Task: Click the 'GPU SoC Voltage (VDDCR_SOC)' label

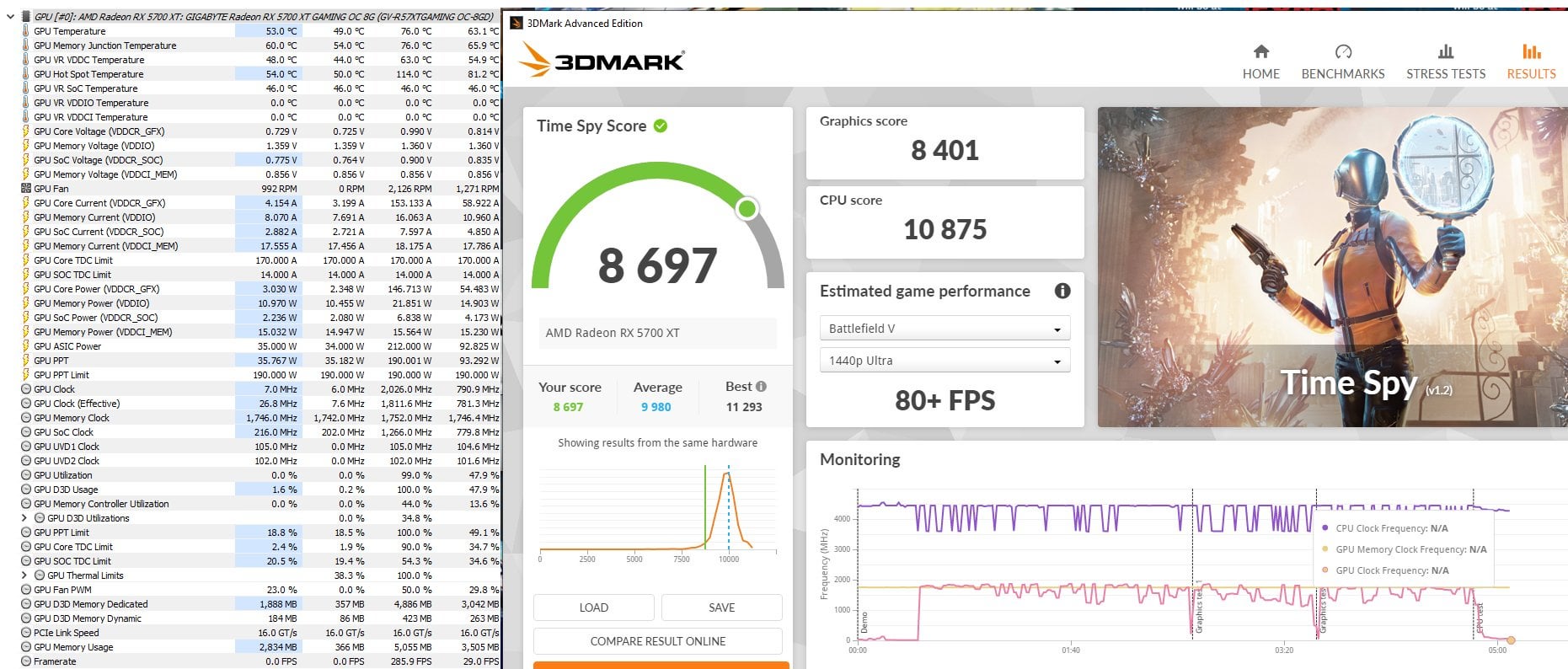Action: tap(98, 160)
